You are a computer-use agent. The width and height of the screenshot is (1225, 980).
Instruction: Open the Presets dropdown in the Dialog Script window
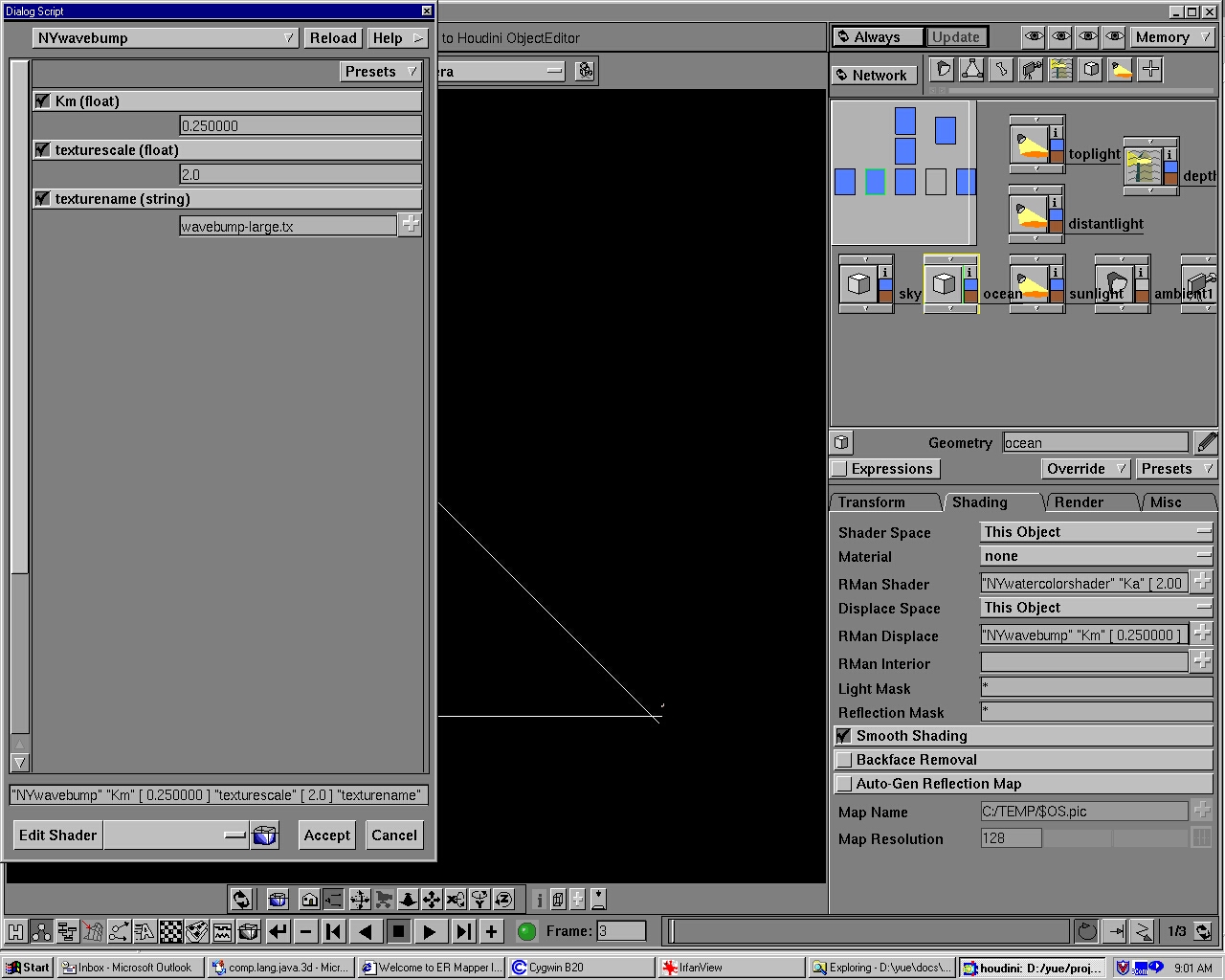click(x=380, y=71)
